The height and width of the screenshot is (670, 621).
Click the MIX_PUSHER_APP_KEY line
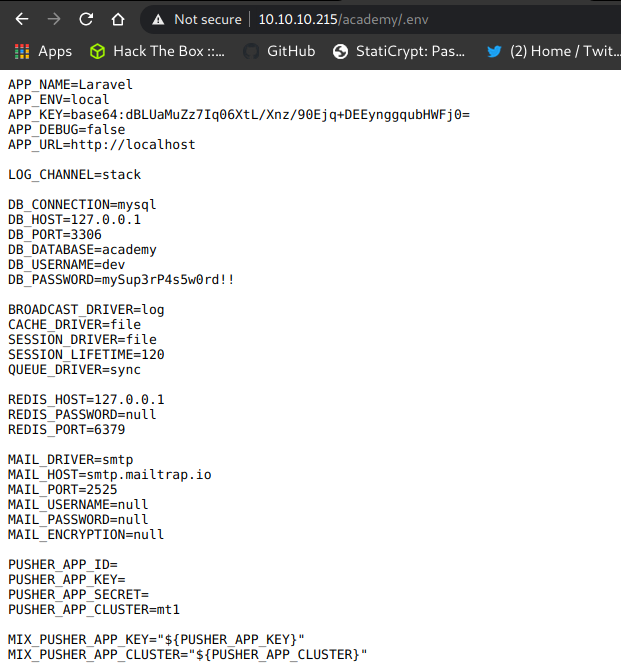point(156,639)
